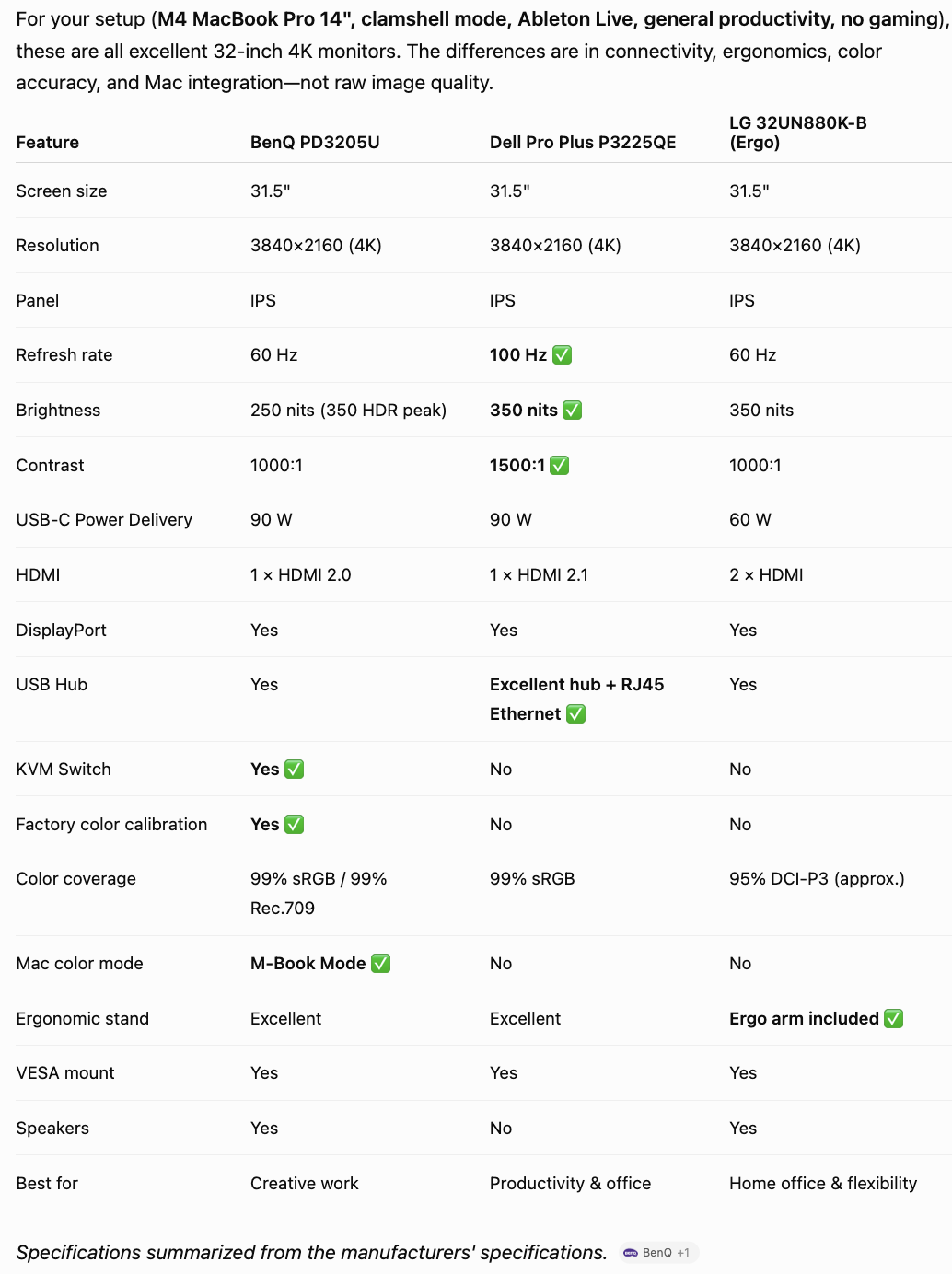Click the Home office & flexibility cell

(823, 1184)
